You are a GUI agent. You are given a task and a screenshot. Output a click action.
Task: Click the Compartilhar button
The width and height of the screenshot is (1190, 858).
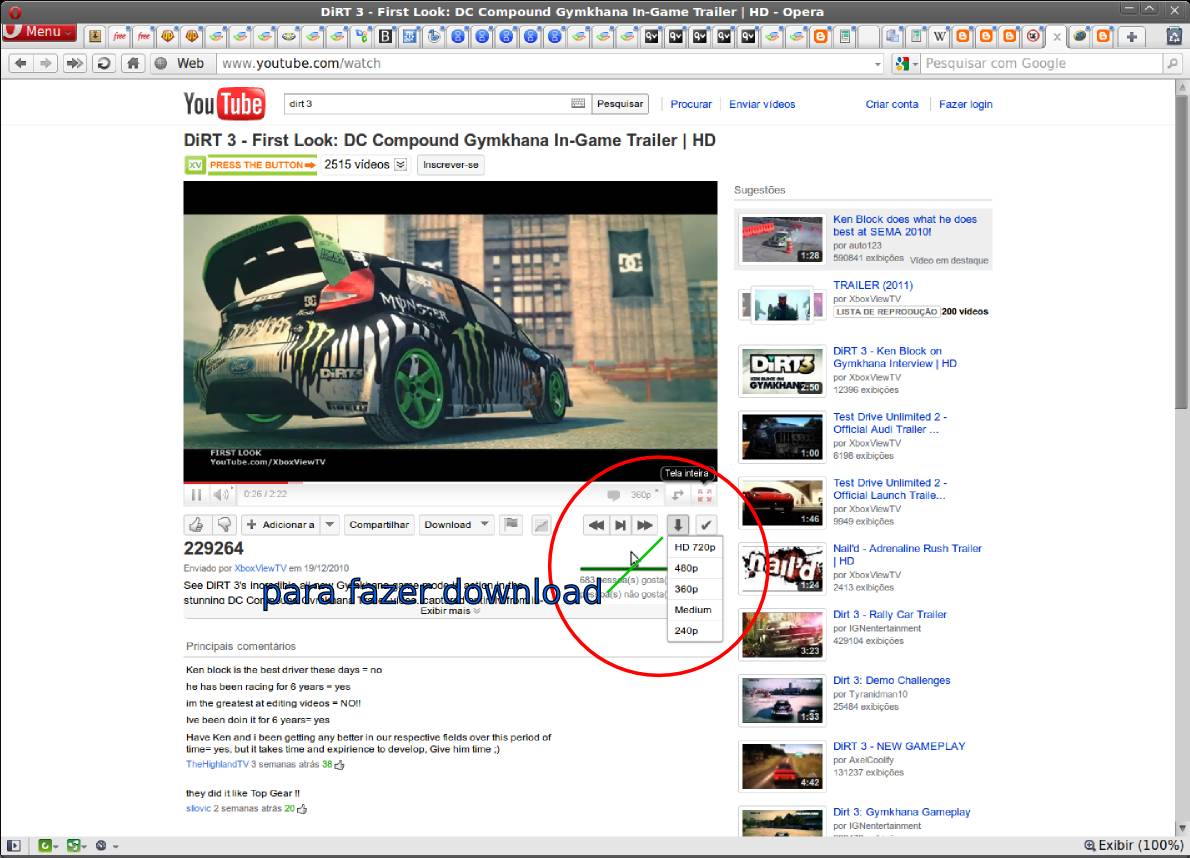pyautogui.click(x=379, y=524)
